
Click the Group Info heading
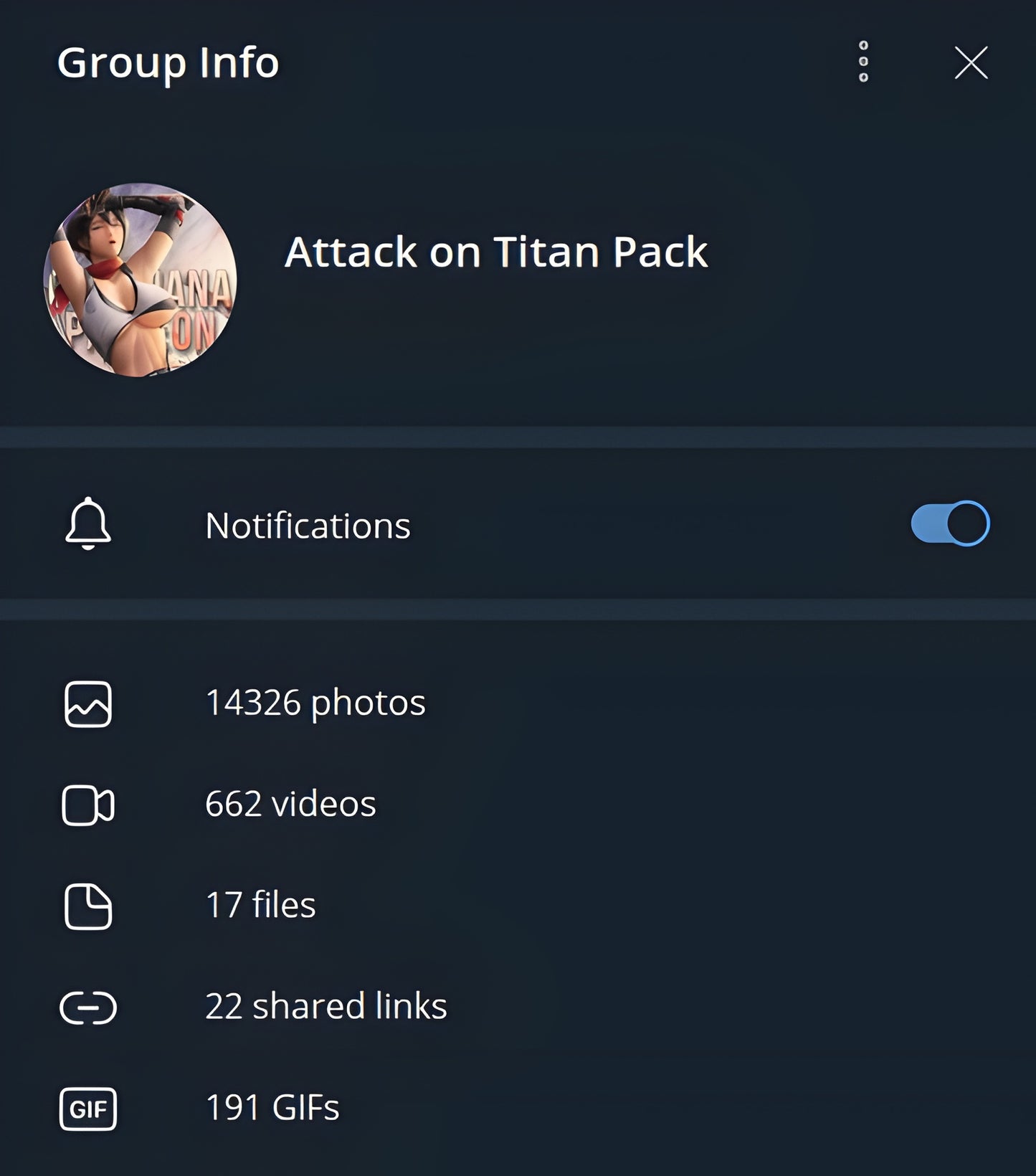point(168,62)
